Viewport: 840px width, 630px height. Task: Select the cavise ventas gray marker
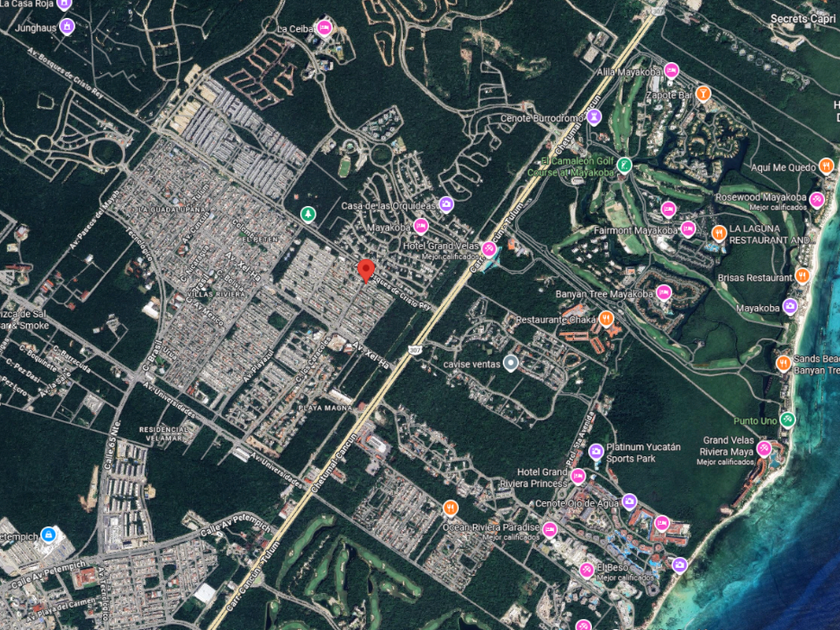pyautogui.click(x=511, y=363)
